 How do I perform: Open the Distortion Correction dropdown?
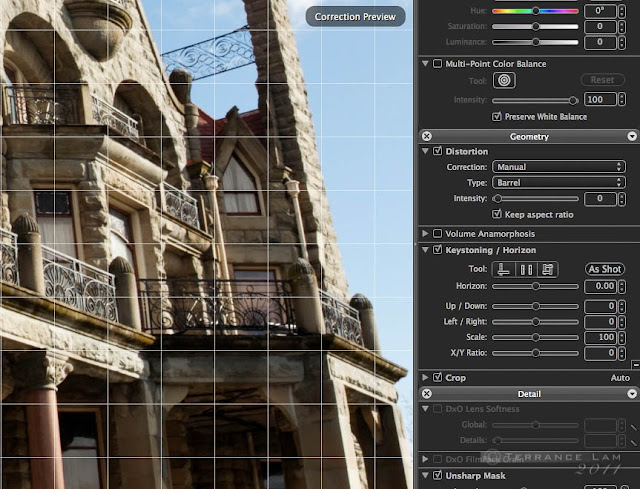(x=558, y=167)
